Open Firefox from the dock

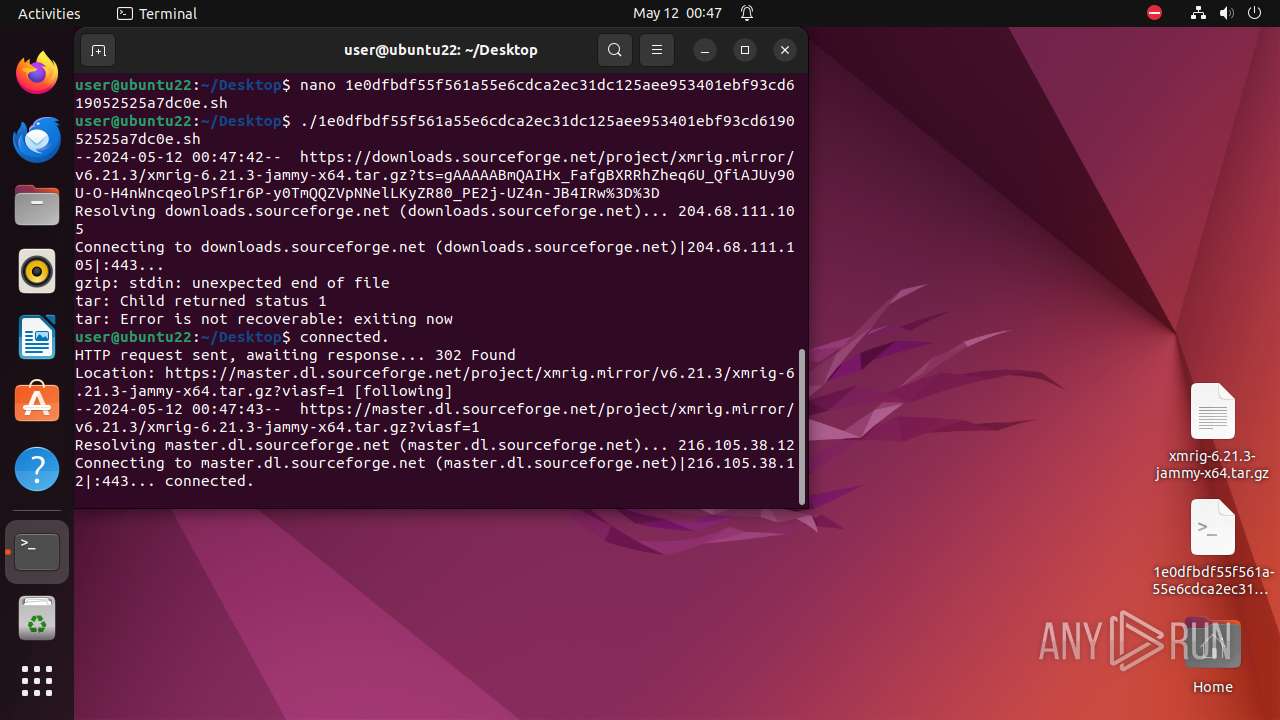tap(37, 73)
